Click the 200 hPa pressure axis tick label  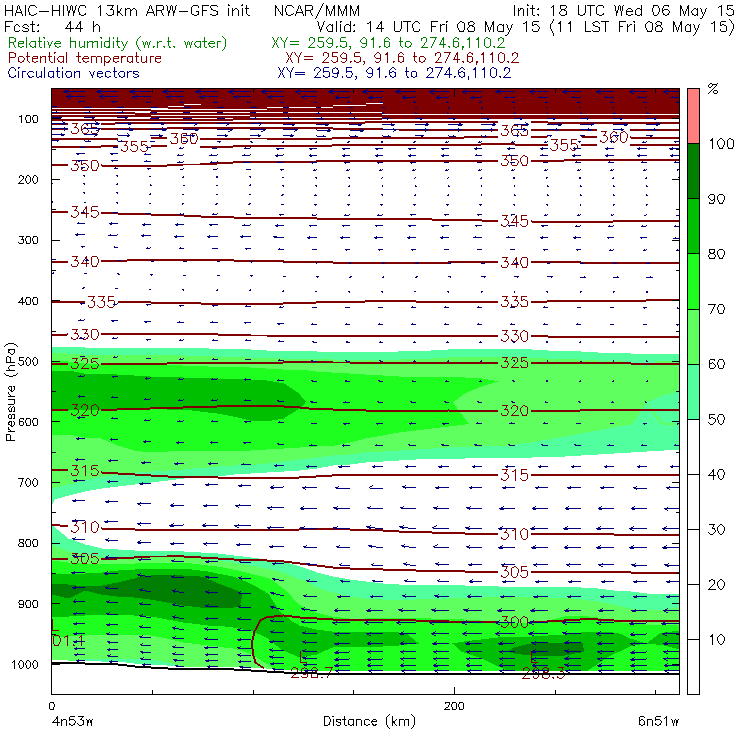(28, 179)
